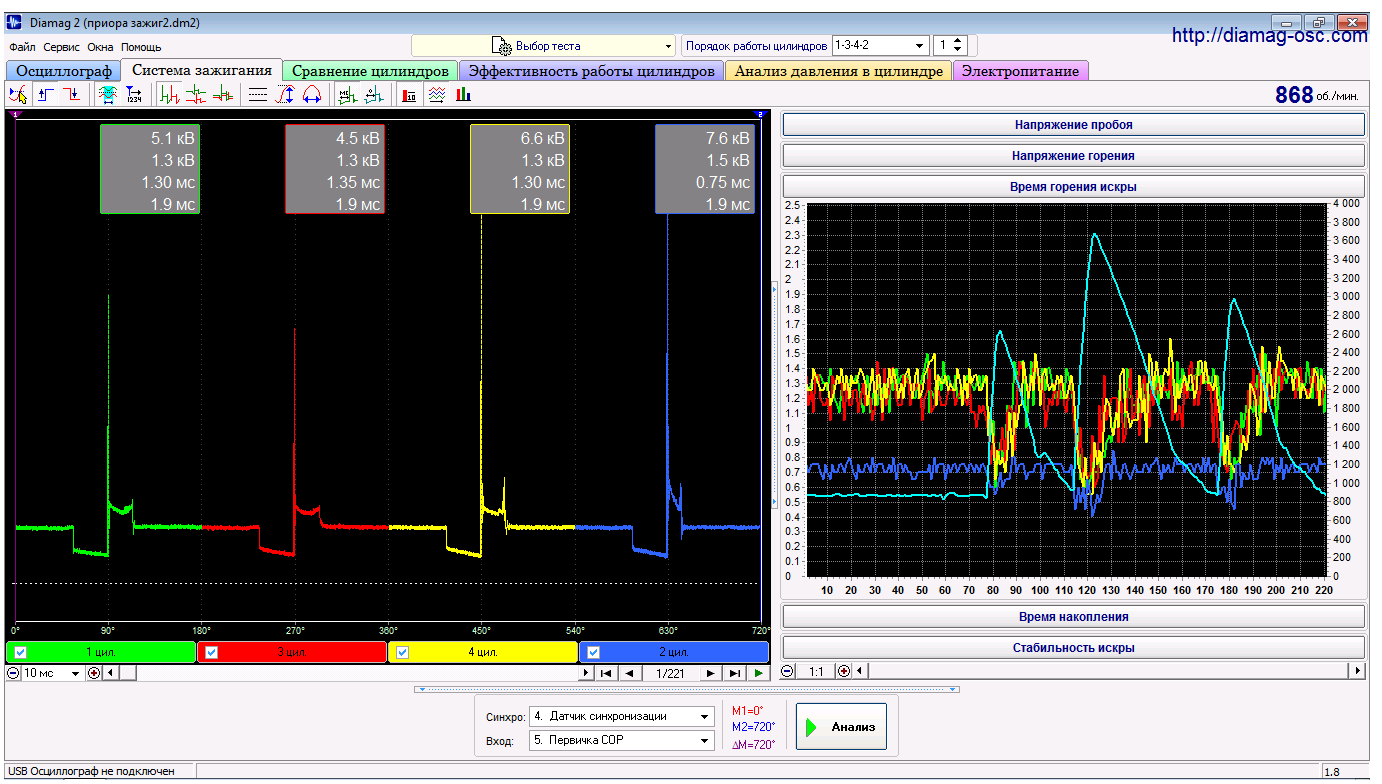
Task: Open the multi-line trend chart icon
Action: click(436, 95)
